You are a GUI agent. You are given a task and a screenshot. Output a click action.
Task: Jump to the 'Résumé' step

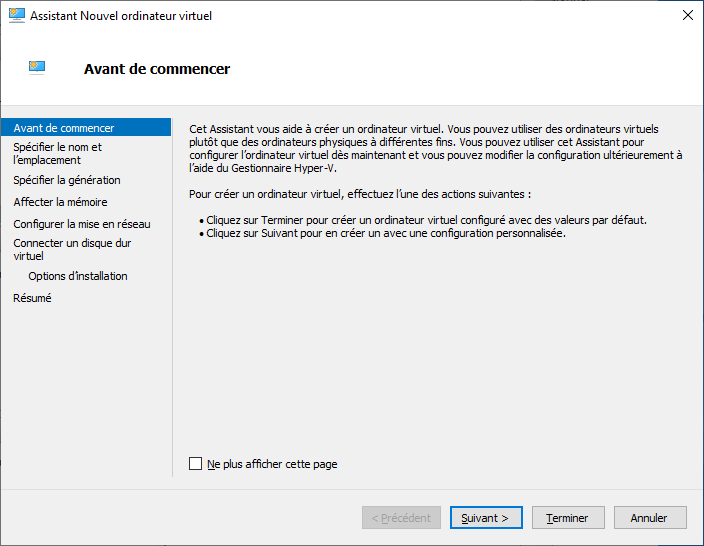click(x=32, y=298)
